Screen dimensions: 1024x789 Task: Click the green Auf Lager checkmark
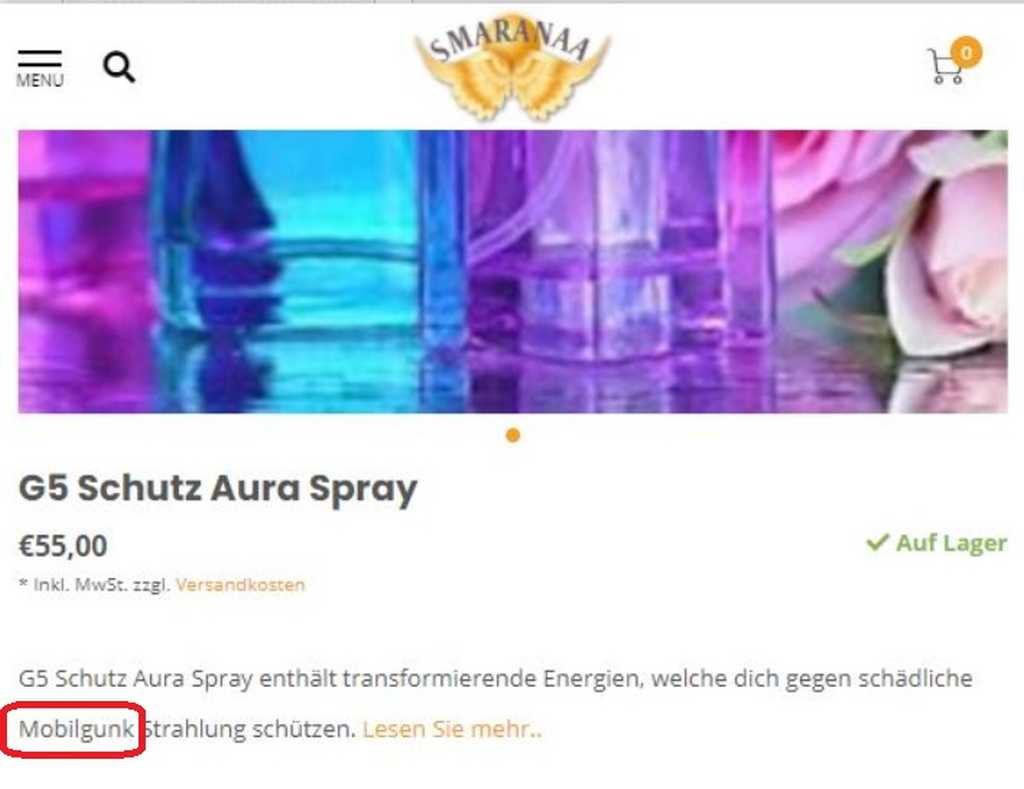pyautogui.click(x=877, y=542)
